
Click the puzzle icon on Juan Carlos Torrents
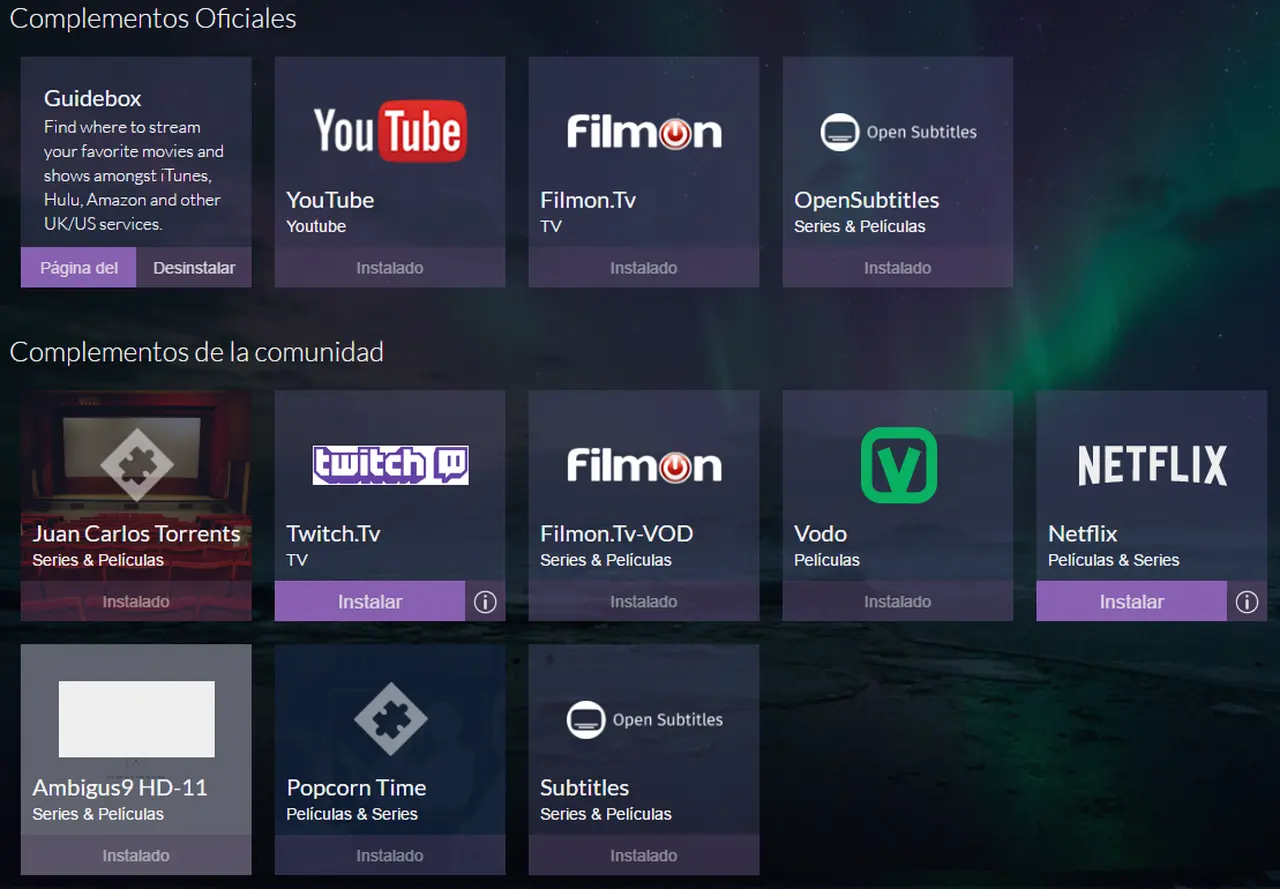[x=136, y=465]
